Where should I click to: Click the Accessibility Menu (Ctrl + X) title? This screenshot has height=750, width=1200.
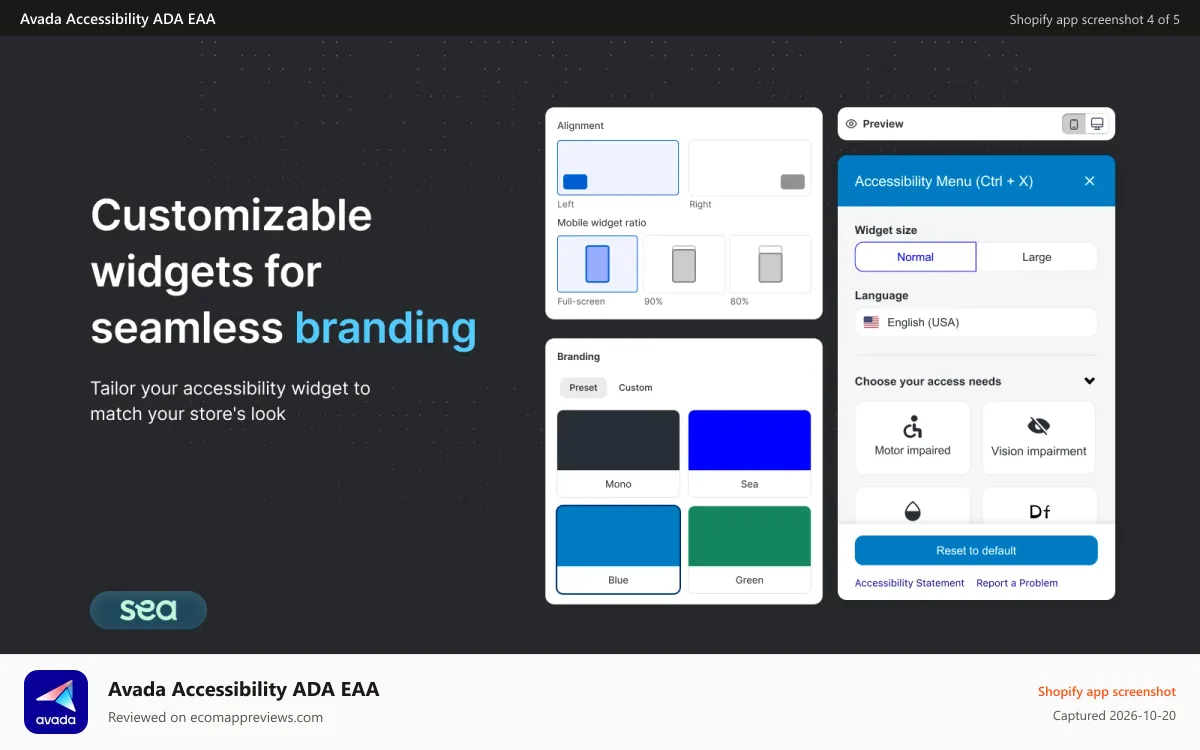[944, 181]
